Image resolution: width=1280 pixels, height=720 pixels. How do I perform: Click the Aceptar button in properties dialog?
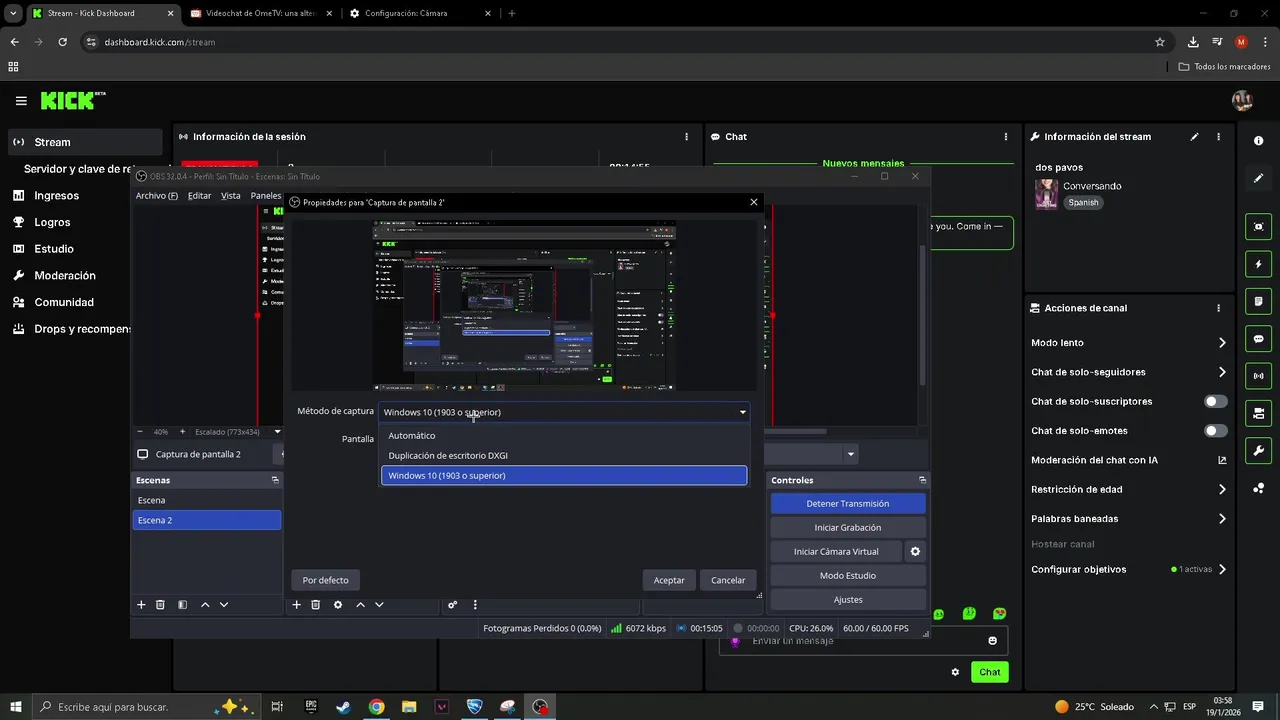[x=669, y=580]
